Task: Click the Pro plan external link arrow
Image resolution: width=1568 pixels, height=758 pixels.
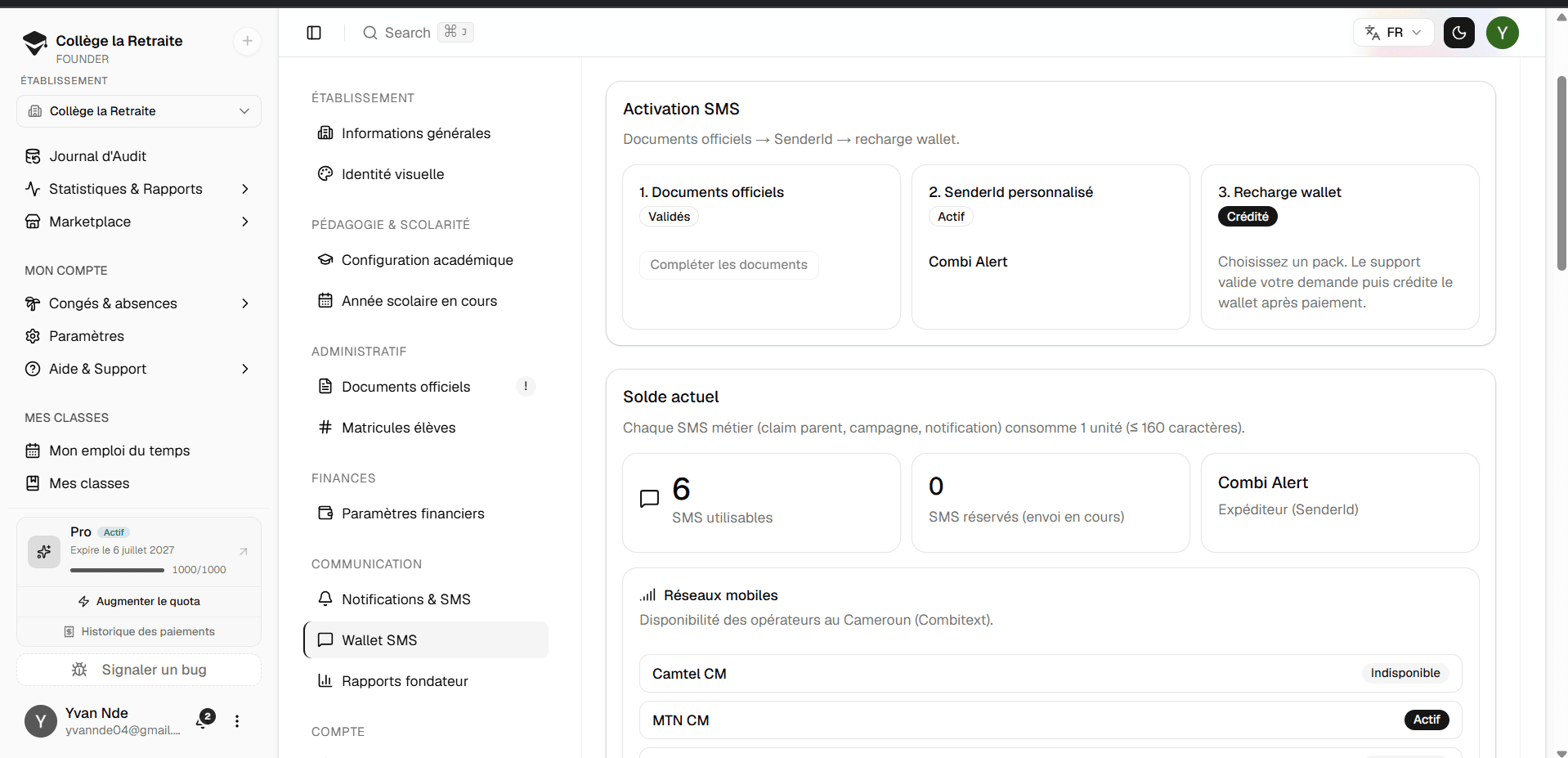Action: (x=243, y=551)
